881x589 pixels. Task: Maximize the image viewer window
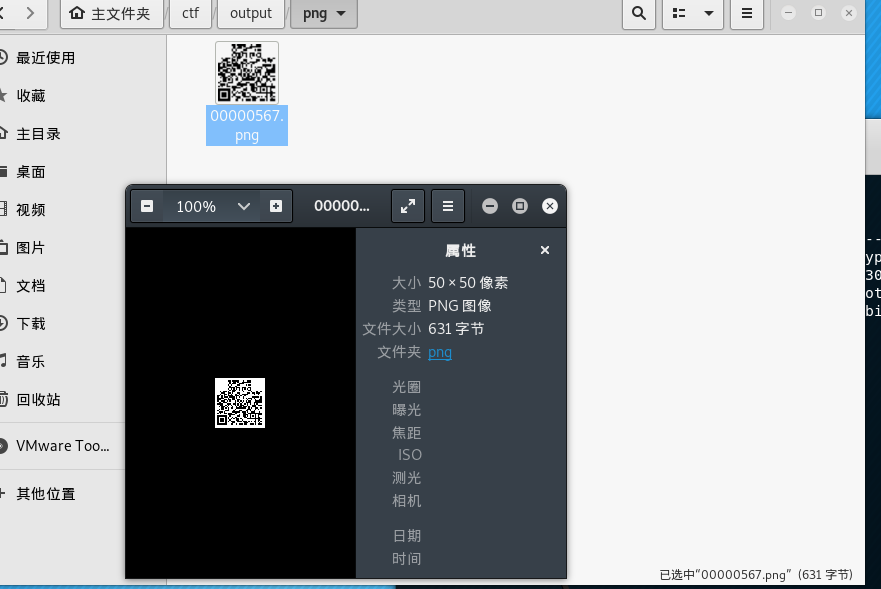tap(520, 206)
